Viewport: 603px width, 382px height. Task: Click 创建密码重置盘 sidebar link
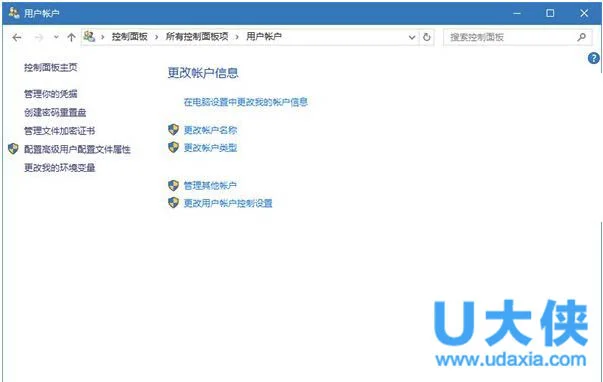click(x=55, y=112)
